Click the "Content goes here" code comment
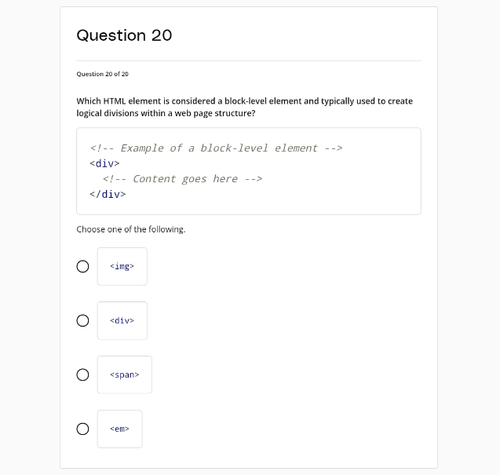500x475 pixels. [x=183, y=179]
